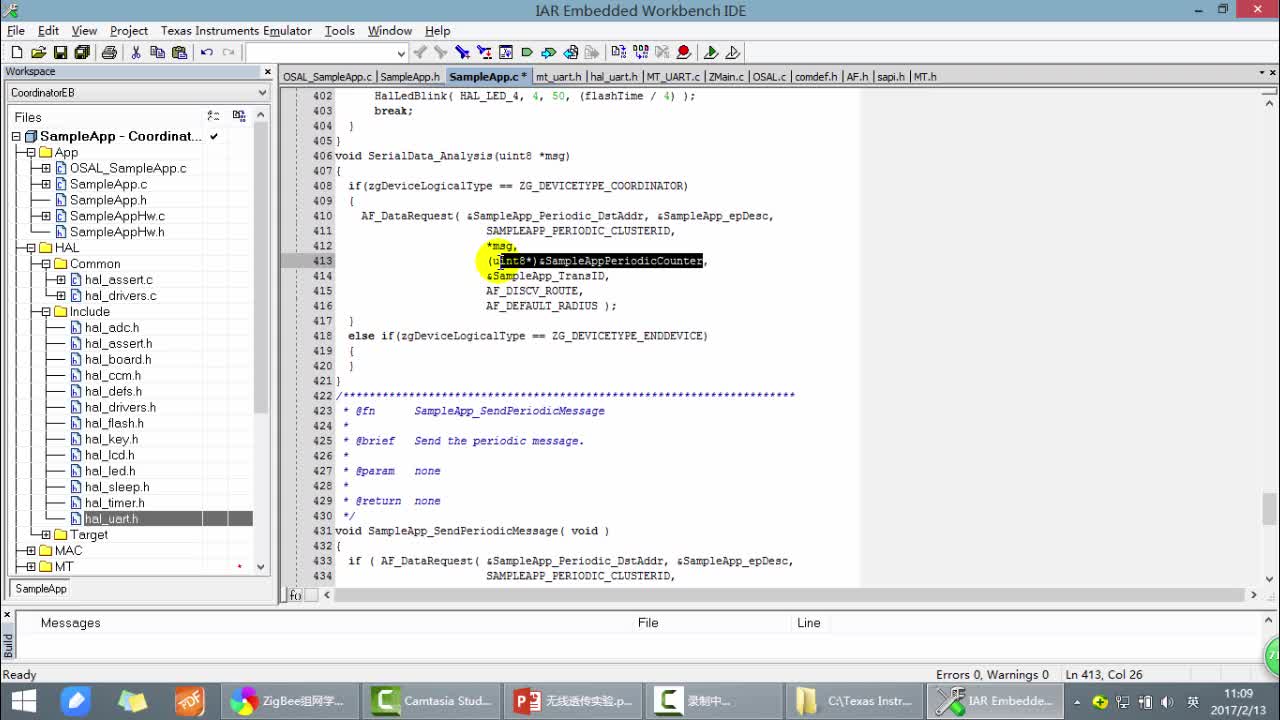Open C:\Texas Instr... Explorer taskbar item
The width and height of the screenshot is (1280, 720).
pyautogui.click(x=857, y=701)
